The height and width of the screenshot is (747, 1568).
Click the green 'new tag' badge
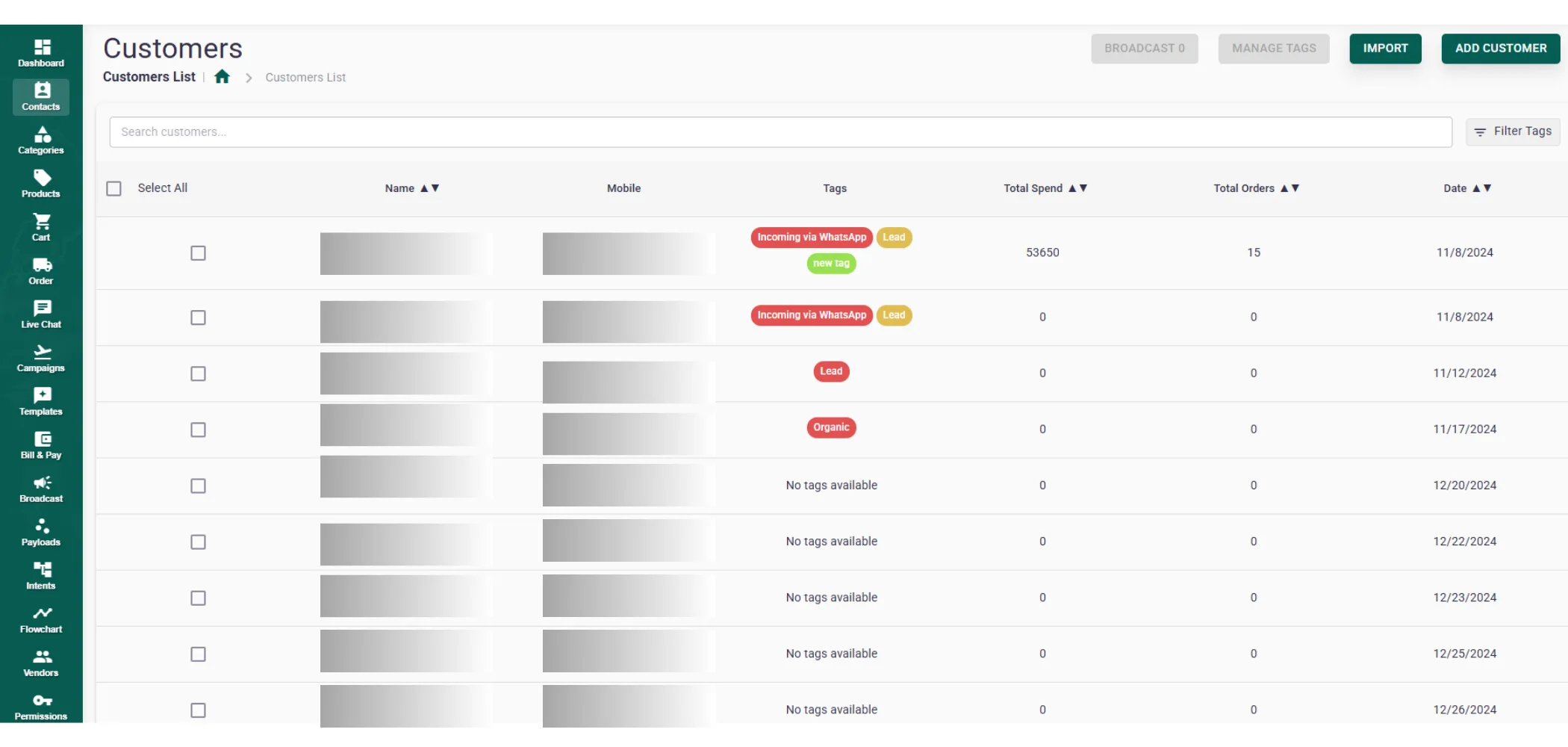tap(831, 263)
